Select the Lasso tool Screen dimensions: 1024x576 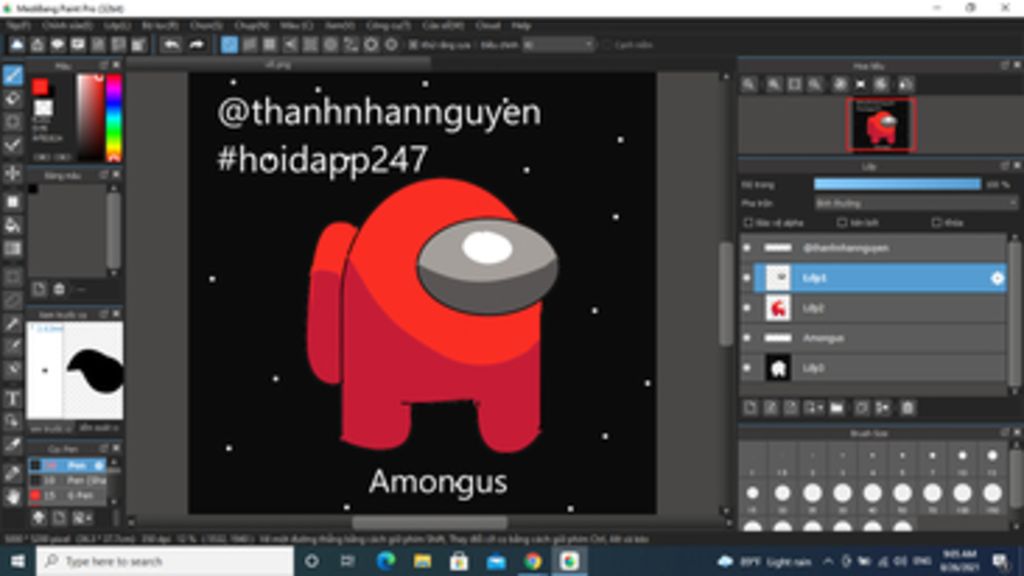(12, 300)
